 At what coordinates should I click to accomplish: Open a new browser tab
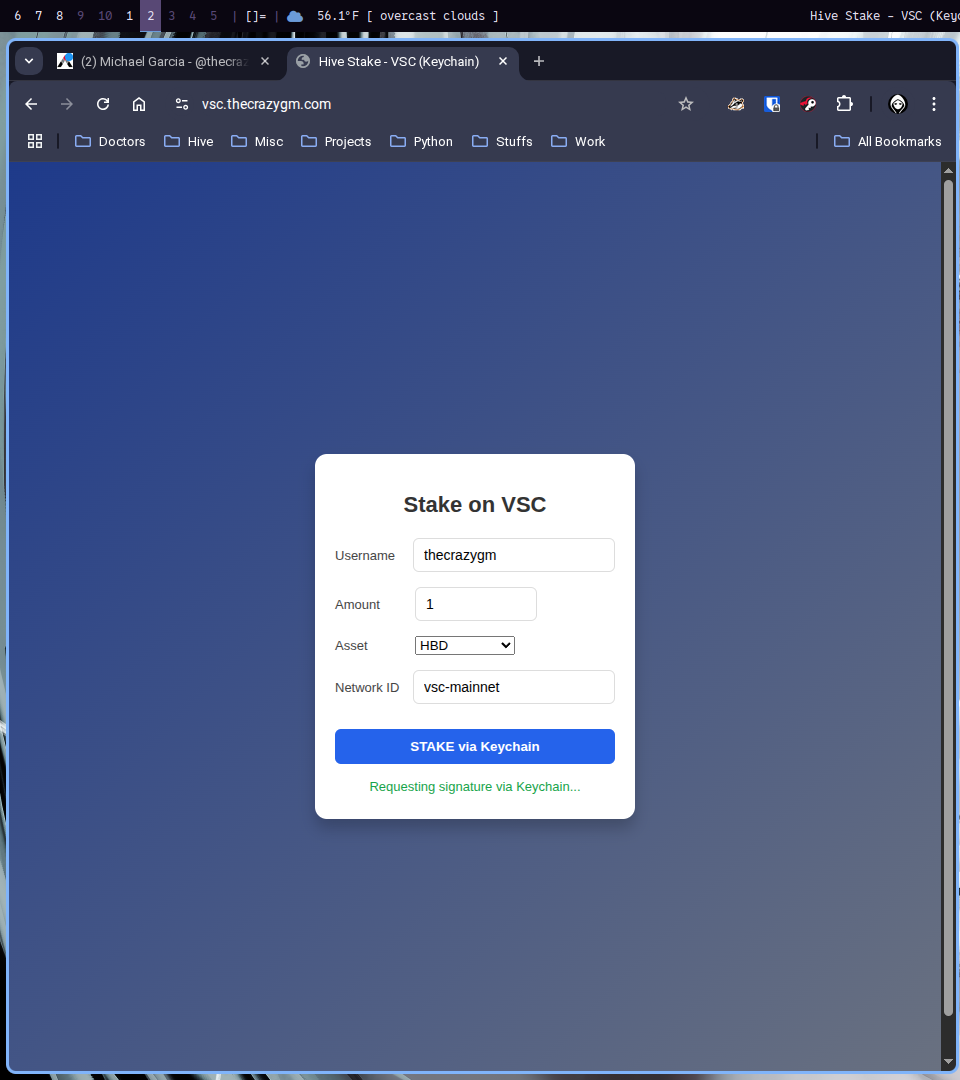tap(539, 61)
